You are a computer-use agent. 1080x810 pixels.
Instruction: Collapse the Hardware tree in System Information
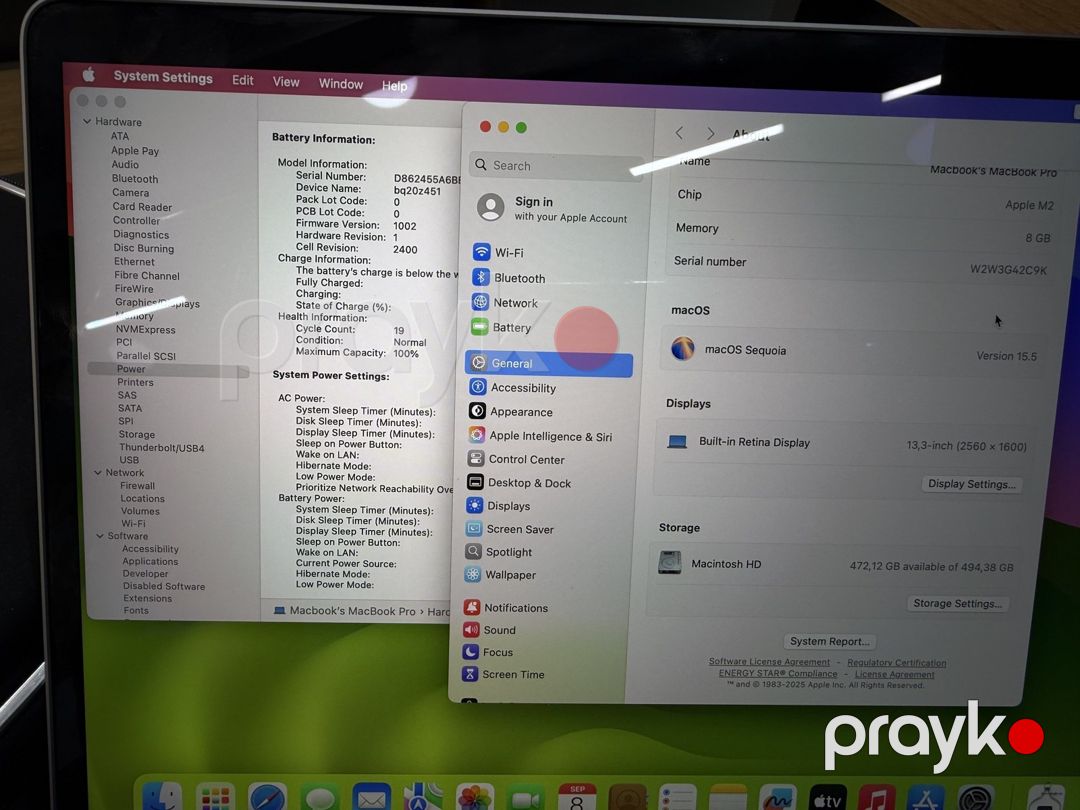point(87,121)
